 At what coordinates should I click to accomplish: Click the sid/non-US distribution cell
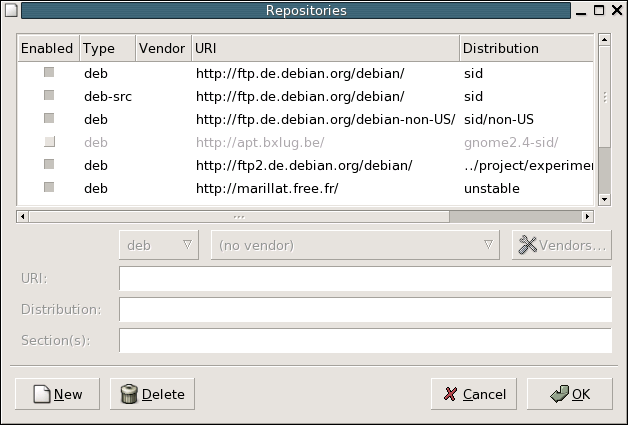coord(499,119)
